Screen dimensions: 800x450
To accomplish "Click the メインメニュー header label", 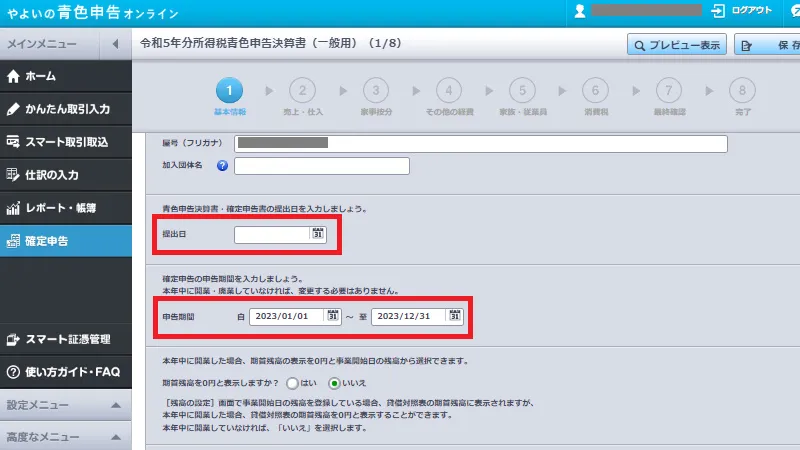I will (42, 44).
